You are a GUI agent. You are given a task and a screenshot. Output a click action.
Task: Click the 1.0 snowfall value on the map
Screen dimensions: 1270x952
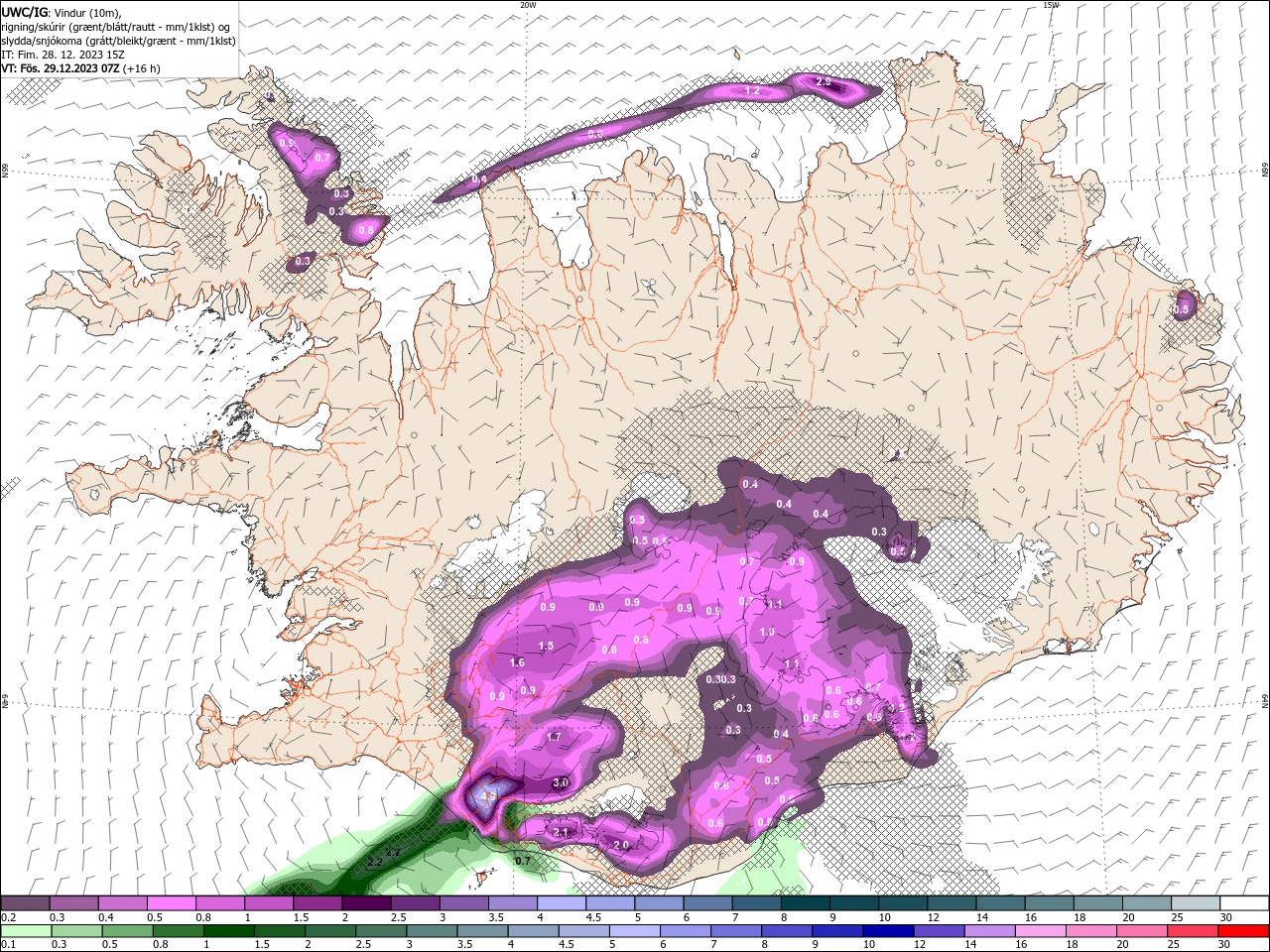coord(767,632)
